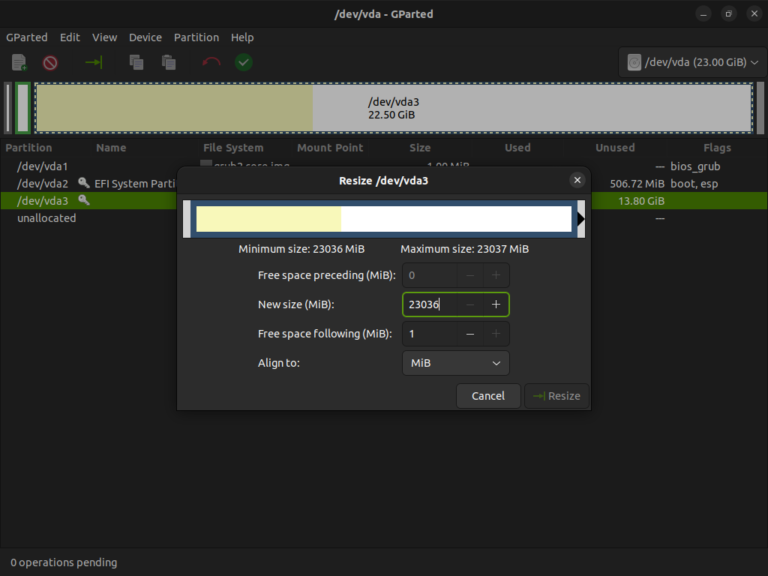Open the Edit menu
The height and width of the screenshot is (576, 768).
(x=70, y=37)
